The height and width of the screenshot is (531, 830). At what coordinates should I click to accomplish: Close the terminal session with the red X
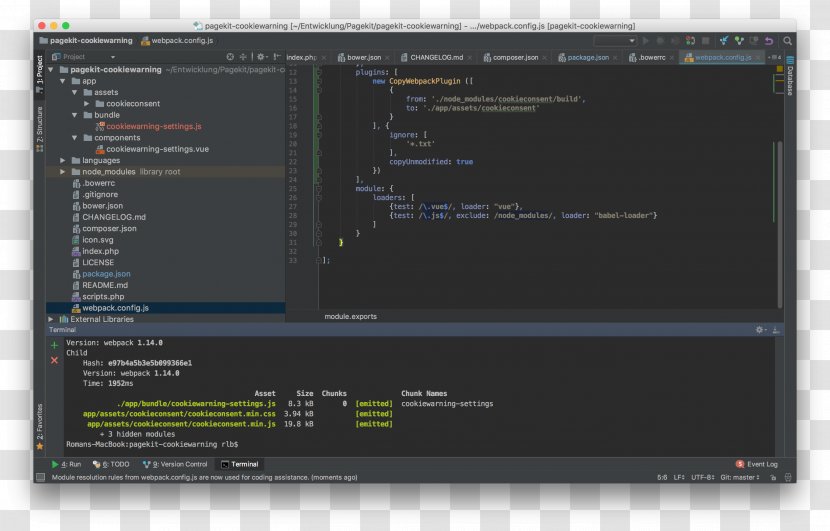point(54,360)
